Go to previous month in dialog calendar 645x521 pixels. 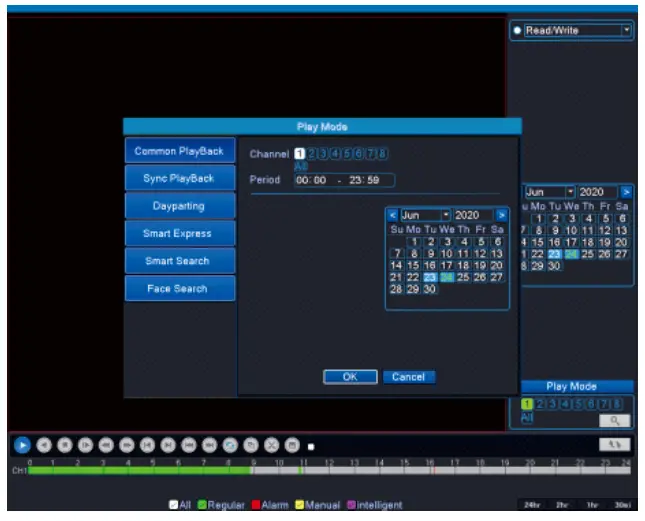(x=392, y=215)
